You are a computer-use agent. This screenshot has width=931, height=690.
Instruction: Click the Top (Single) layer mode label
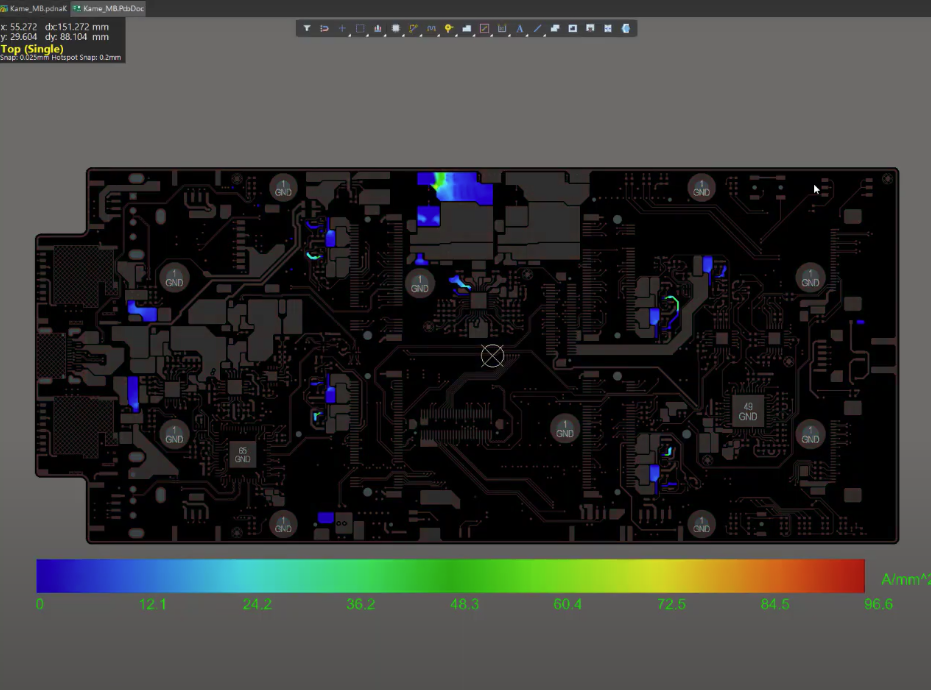[32, 48]
